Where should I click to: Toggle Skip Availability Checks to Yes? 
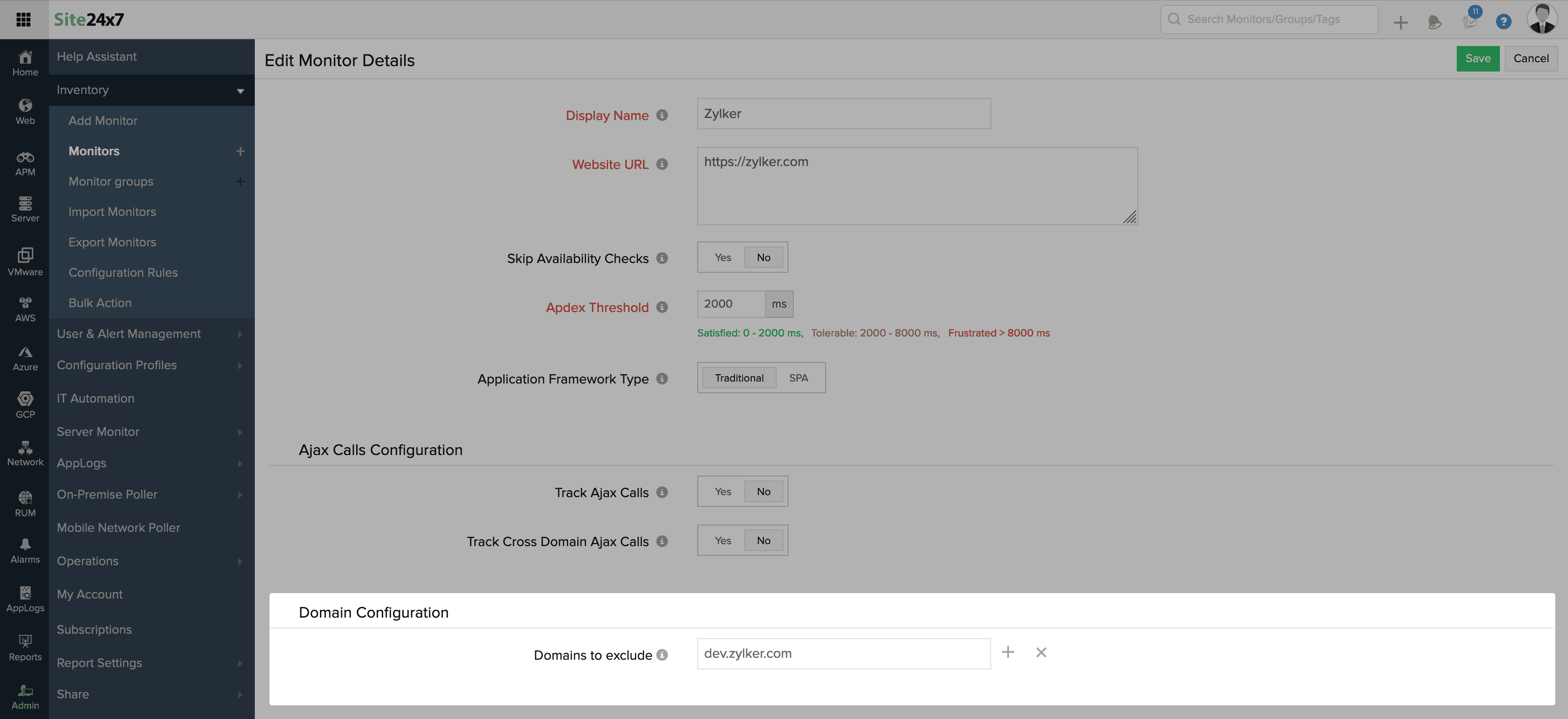(x=722, y=257)
